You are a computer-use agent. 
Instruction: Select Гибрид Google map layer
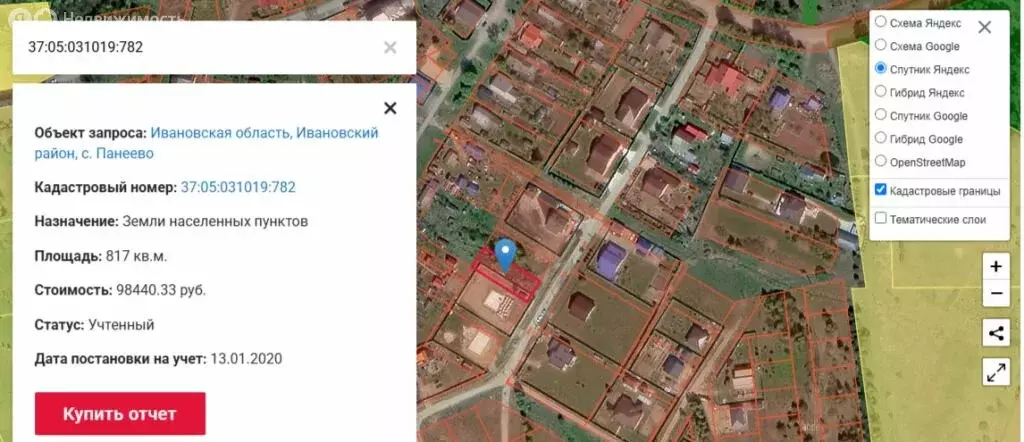[880, 138]
